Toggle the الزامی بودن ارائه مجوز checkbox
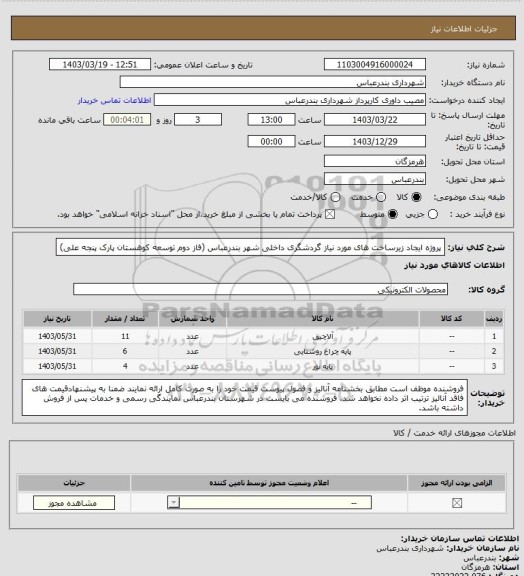The width and height of the screenshot is (524, 576). point(457,503)
